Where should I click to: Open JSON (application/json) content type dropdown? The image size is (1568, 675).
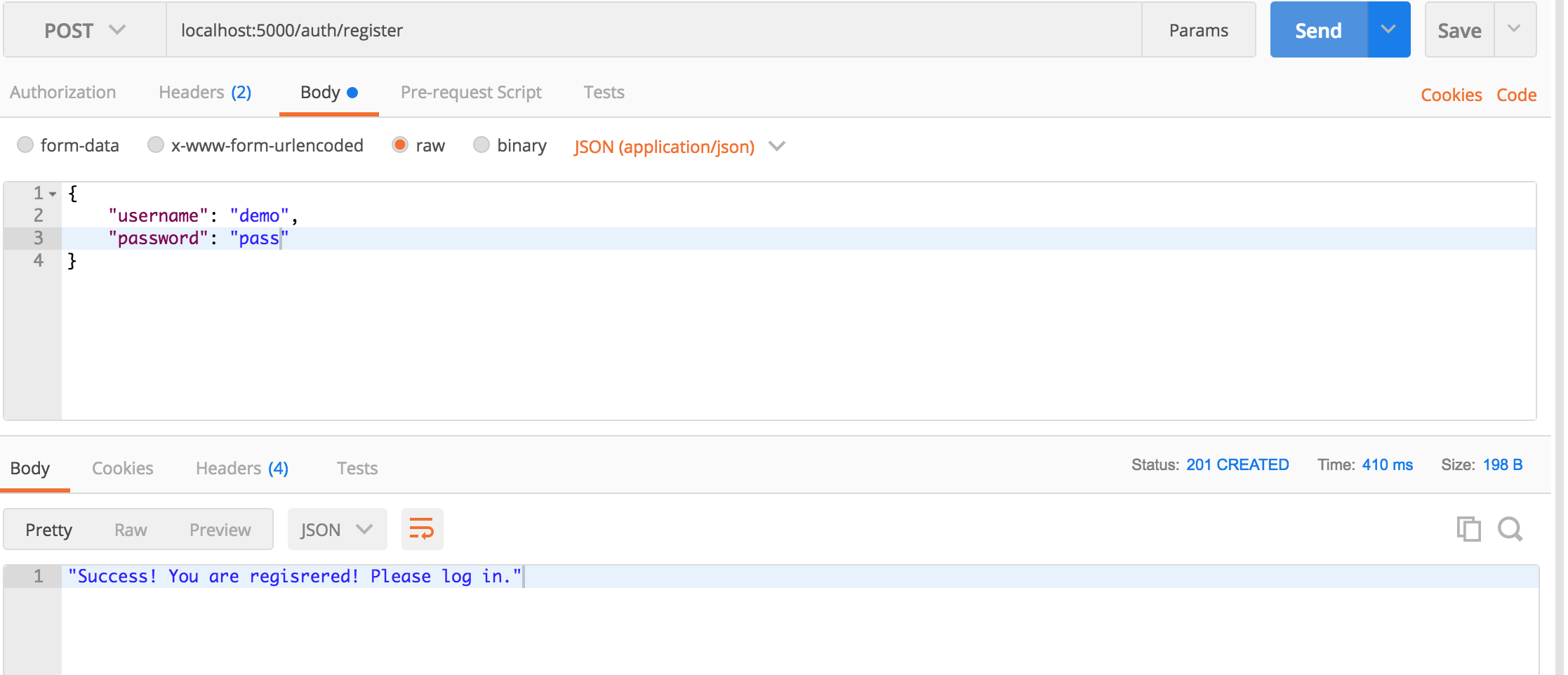679,146
